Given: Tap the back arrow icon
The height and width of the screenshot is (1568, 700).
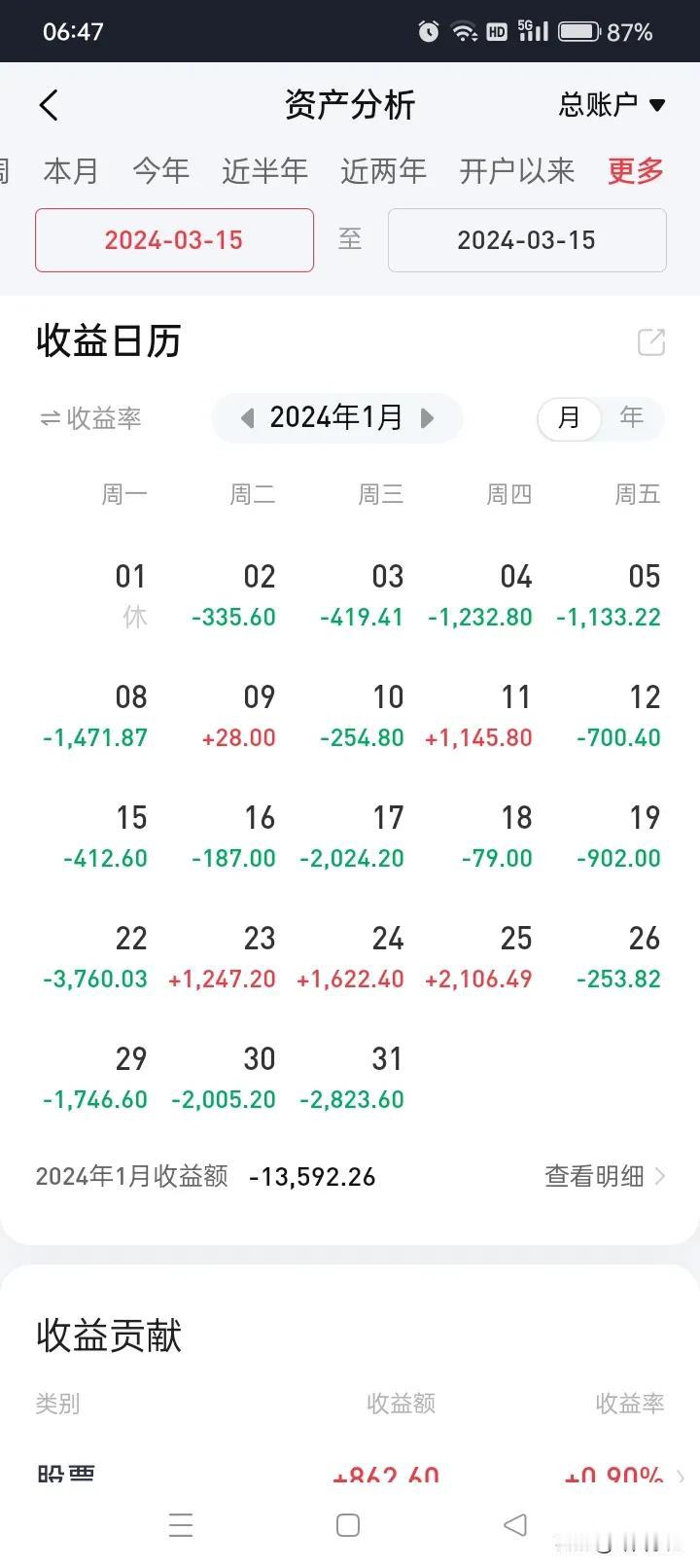Looking at the screenshot, I should 50,105.
